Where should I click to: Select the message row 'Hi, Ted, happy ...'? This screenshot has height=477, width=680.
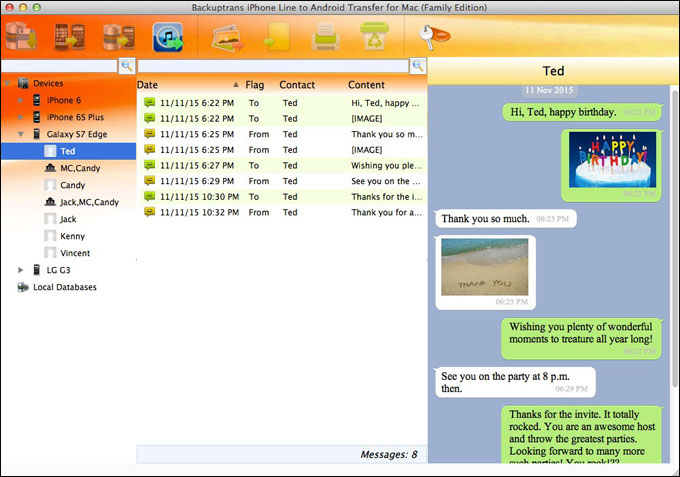[x=282, y=103]
